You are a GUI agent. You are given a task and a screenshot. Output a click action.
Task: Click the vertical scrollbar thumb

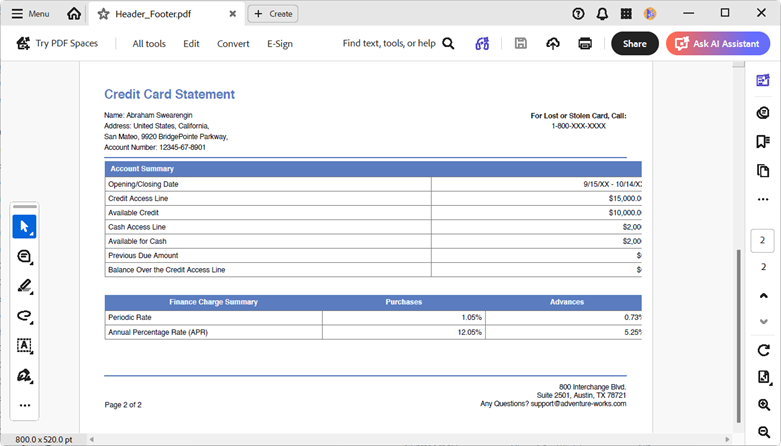coord(739,336)
